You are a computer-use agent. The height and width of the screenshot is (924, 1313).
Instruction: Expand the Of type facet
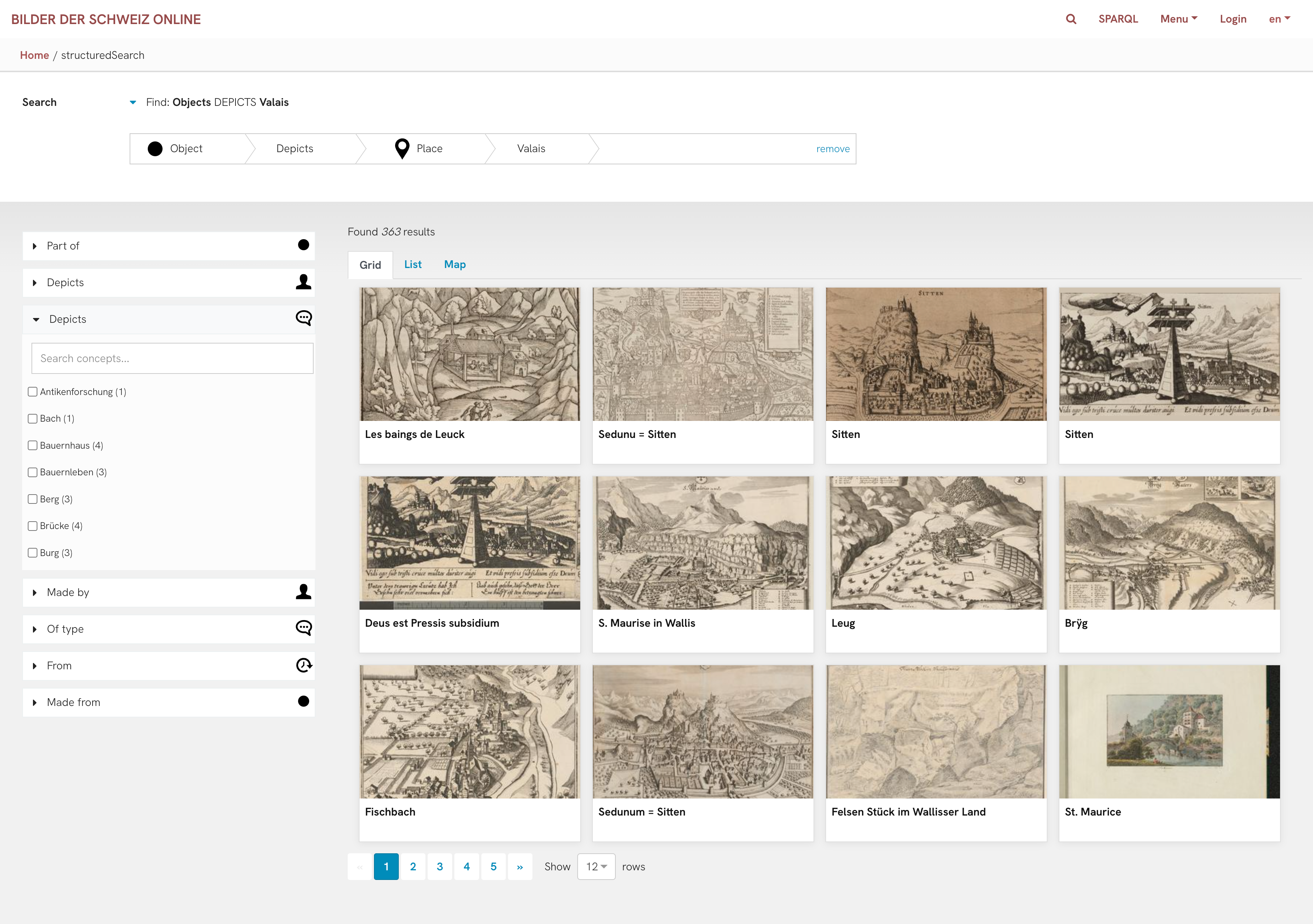click(169, 629)
